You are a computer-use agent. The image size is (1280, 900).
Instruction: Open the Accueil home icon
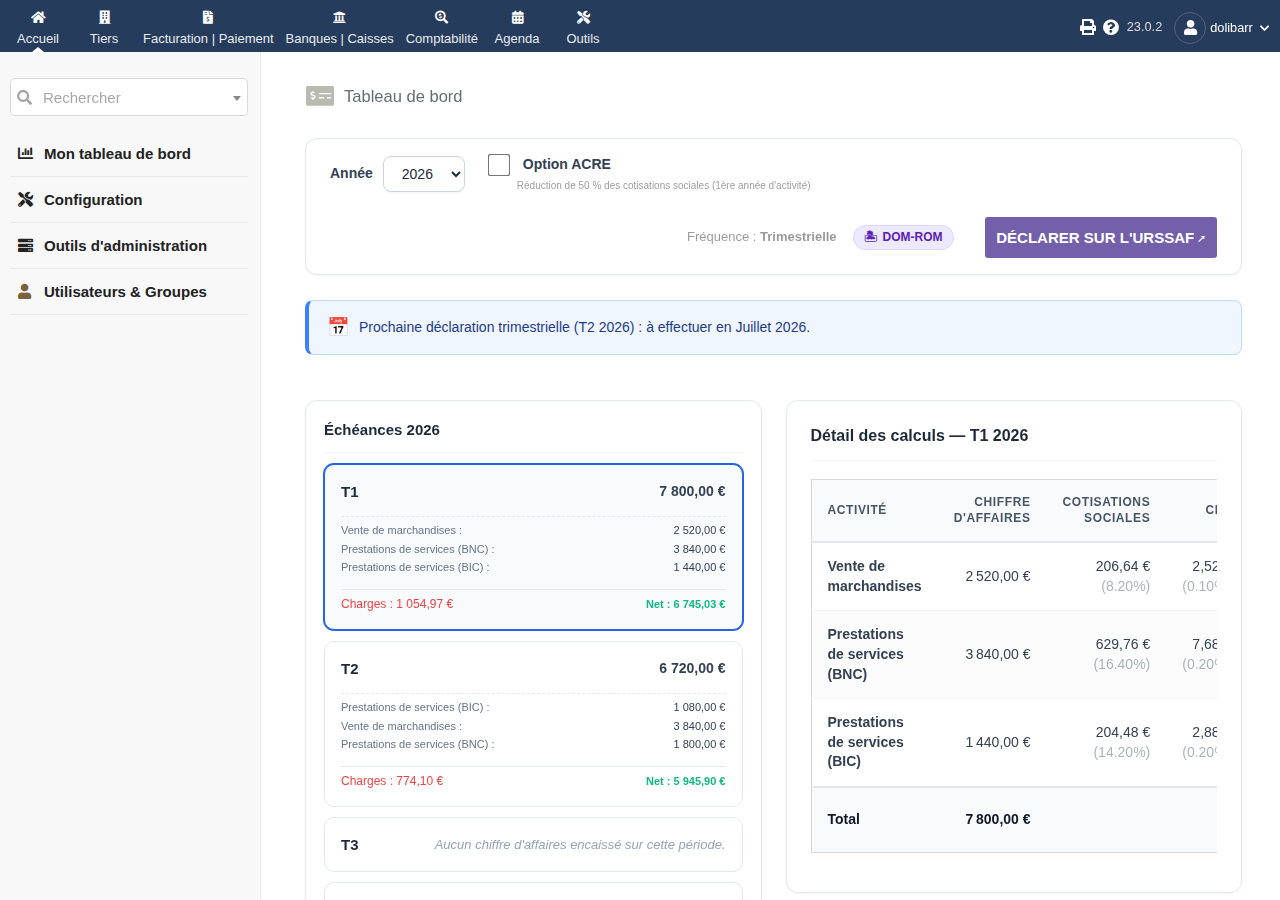point(38,17)
